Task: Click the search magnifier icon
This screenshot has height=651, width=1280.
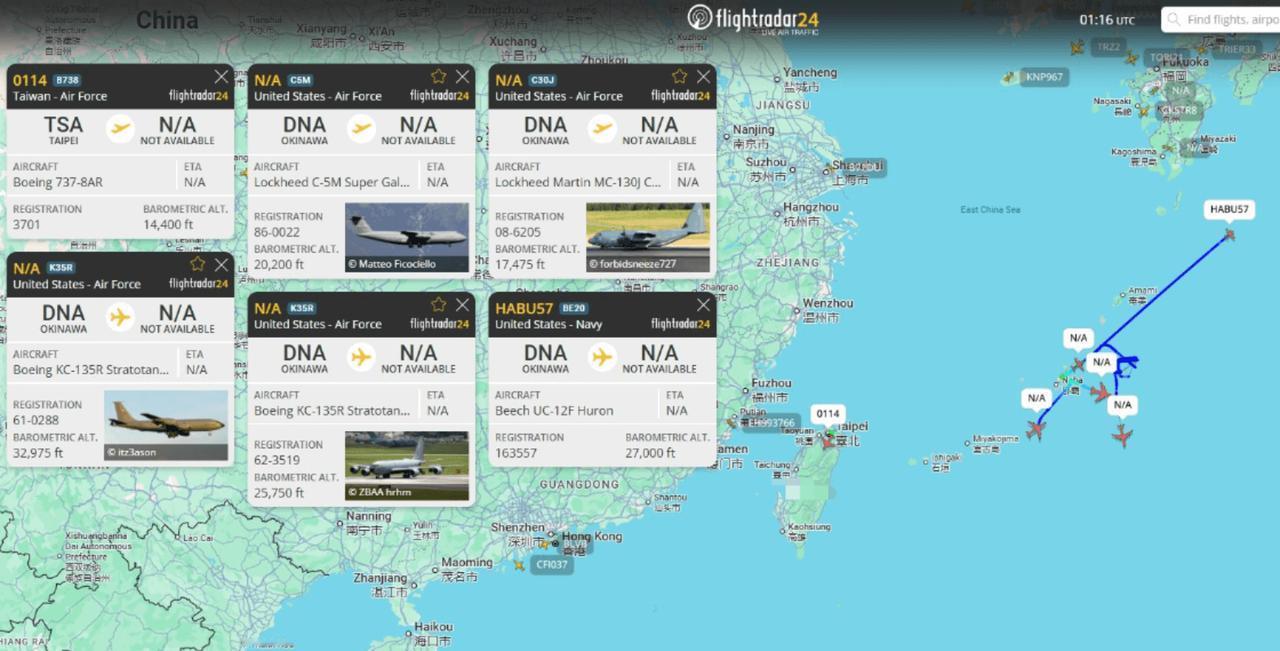Action: 1173,20
